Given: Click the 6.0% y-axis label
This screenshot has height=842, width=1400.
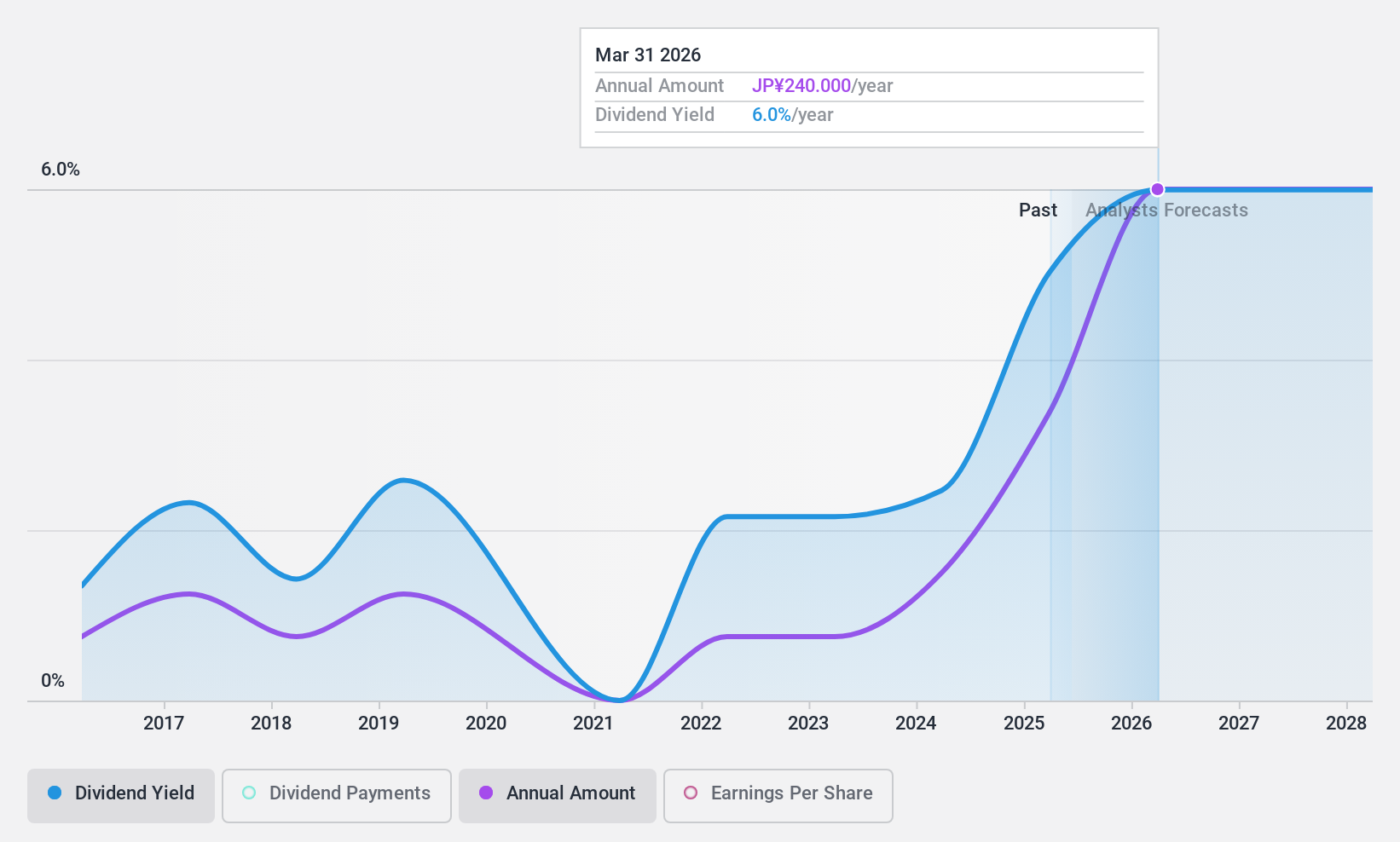Looking at the screenshot, I should pos(61,170).
